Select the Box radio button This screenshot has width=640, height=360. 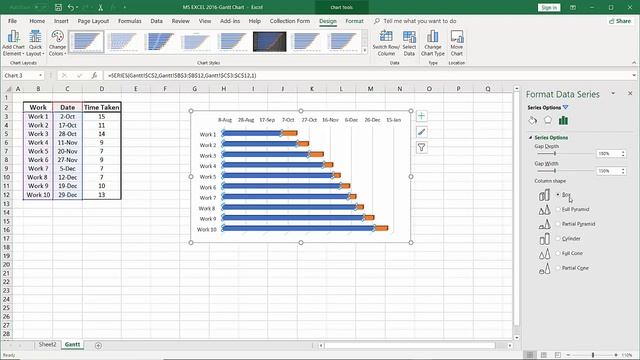558,195
